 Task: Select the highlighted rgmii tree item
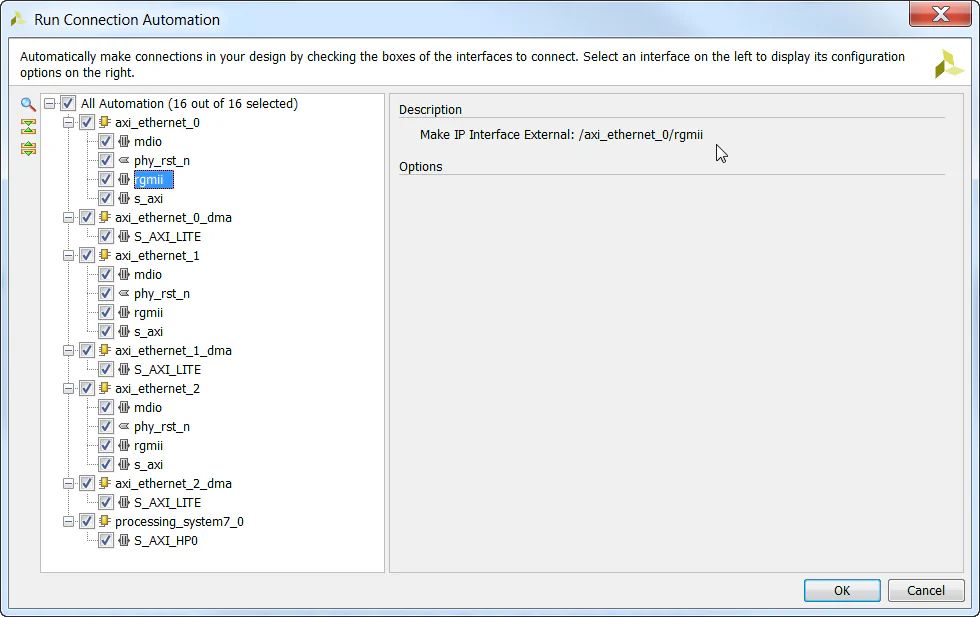pos(152,179)
